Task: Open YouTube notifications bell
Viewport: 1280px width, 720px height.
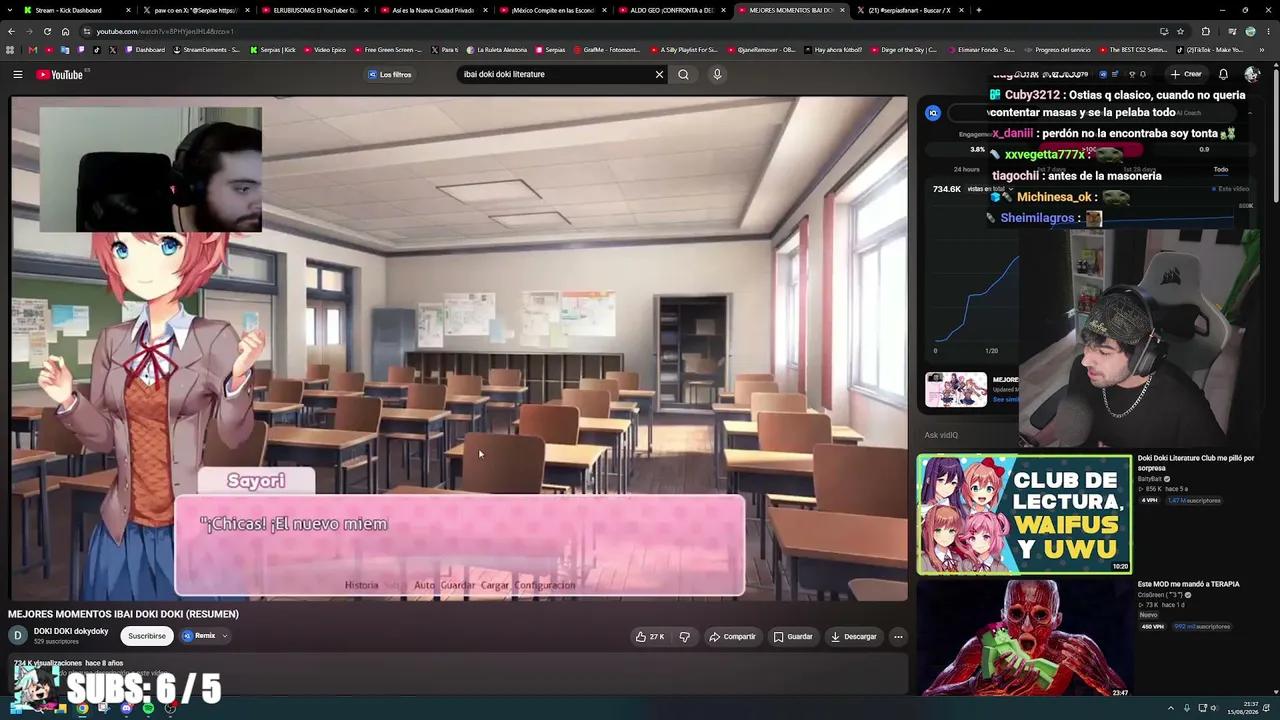Action: [1223, 74]
